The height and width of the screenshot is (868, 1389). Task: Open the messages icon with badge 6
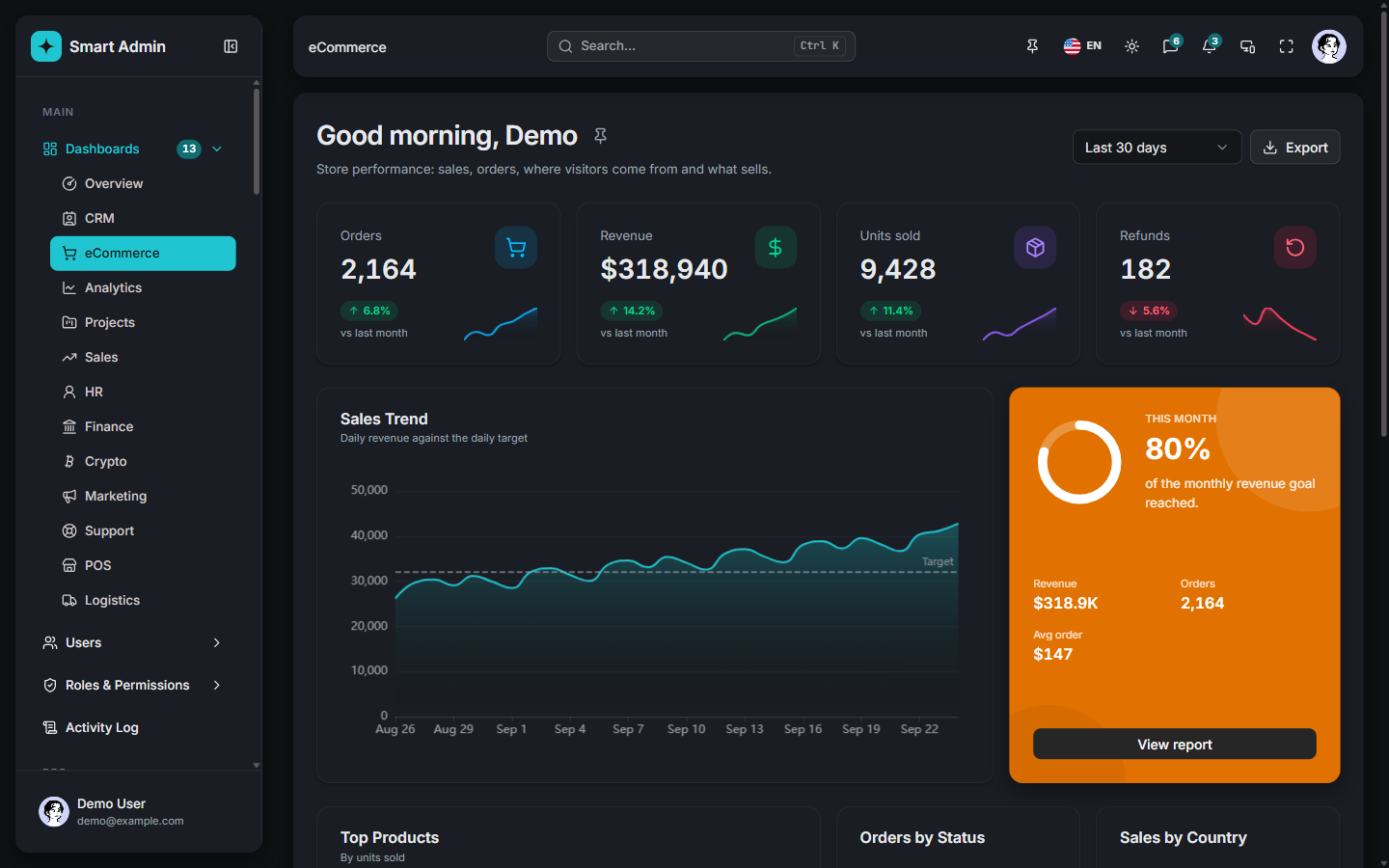(x=1170, y=46)
